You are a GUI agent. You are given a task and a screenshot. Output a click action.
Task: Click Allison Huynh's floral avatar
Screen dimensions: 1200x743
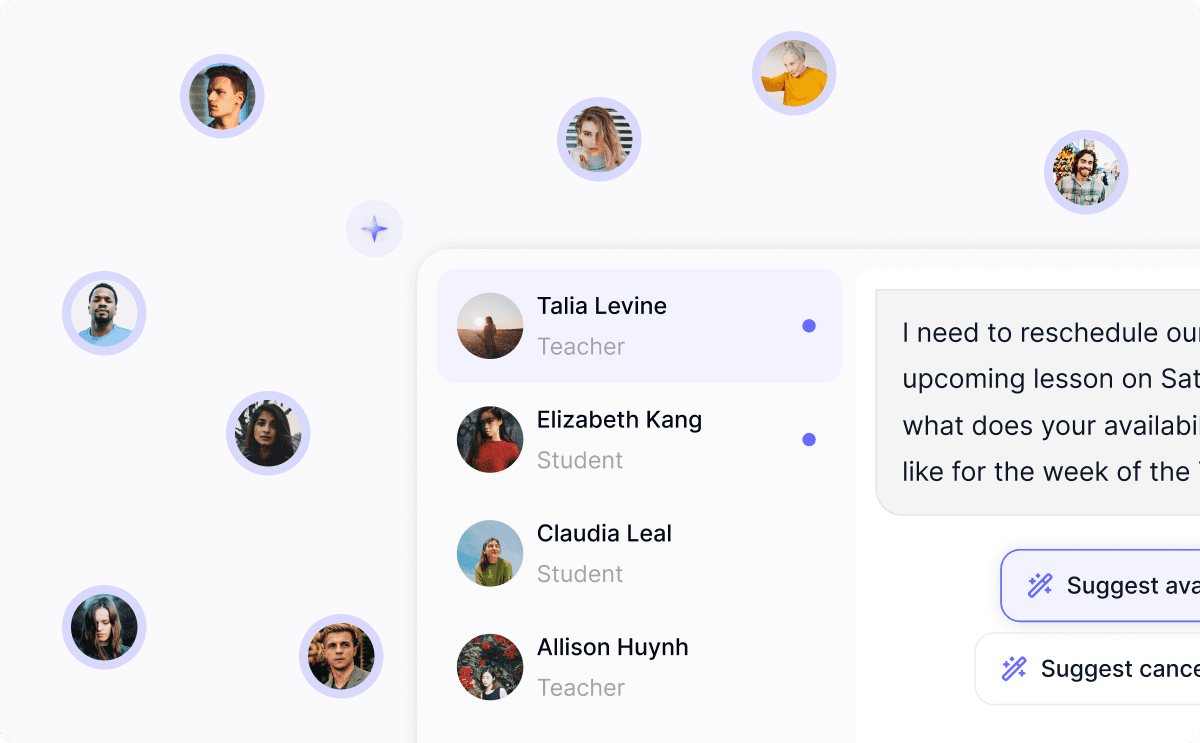pos(490,667)
